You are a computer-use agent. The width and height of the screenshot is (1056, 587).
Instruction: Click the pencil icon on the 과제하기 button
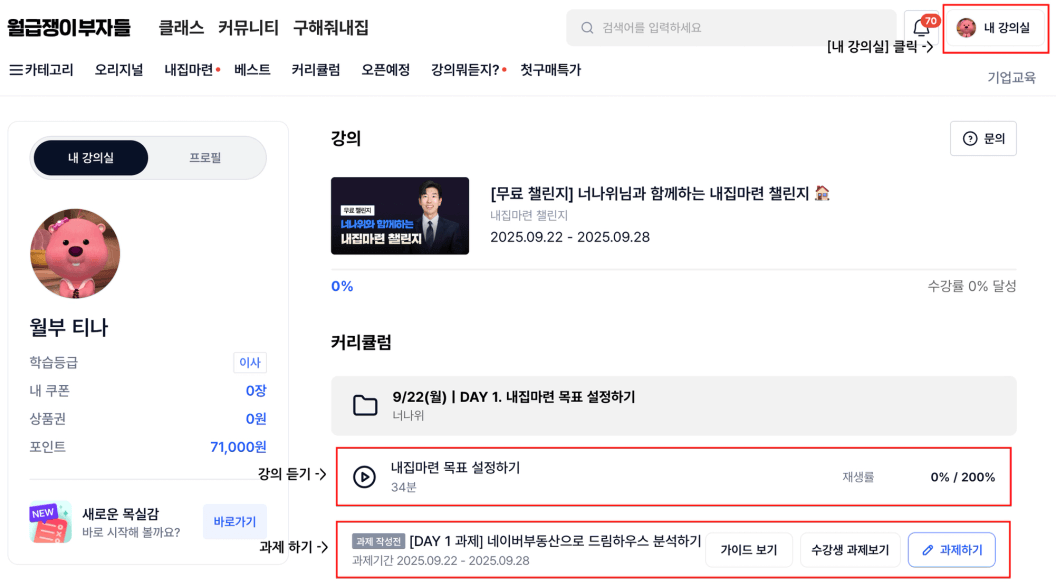point(927,550)
